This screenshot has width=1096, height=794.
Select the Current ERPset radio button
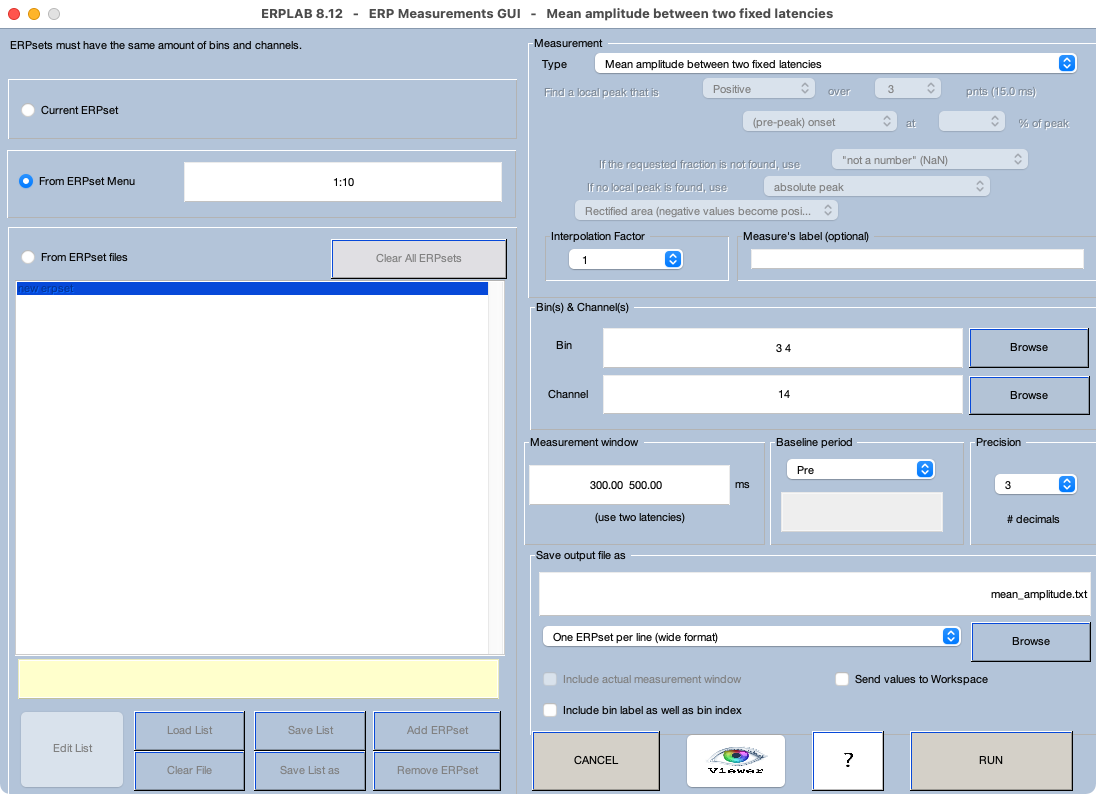point(28,110)
